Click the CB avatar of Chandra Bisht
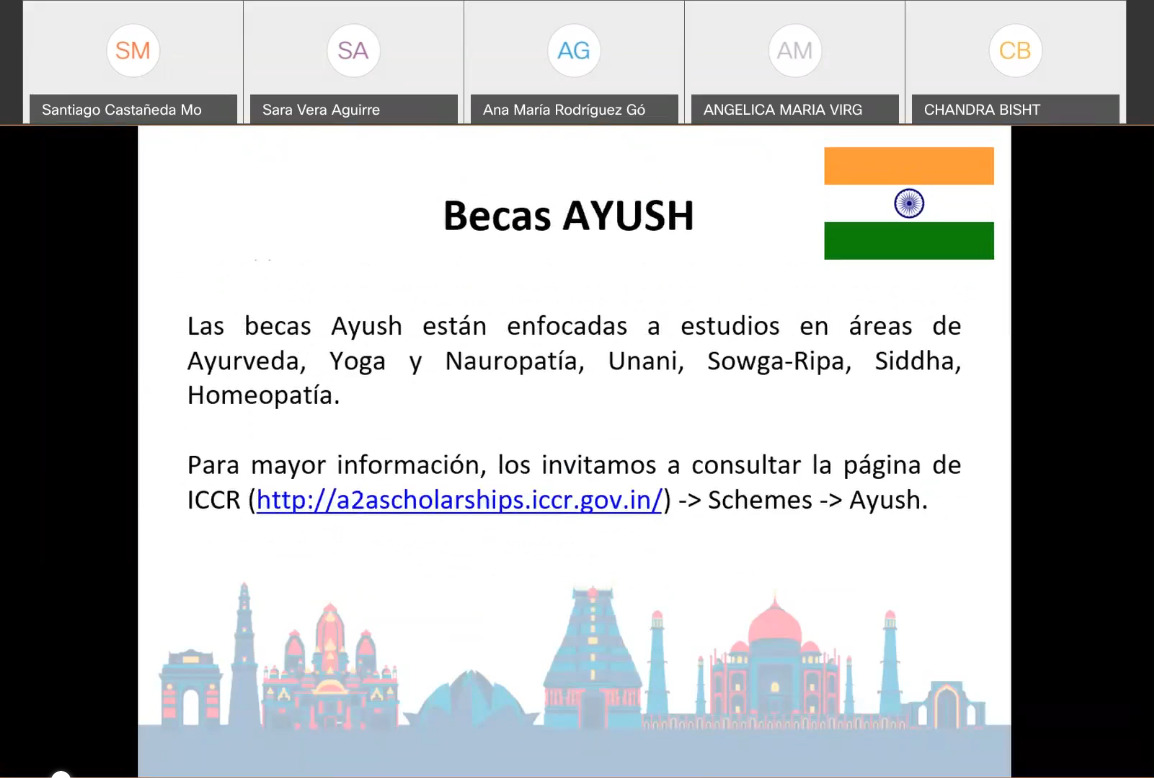The width and height of the screenshot is (1154, 778). point(1016,51)
